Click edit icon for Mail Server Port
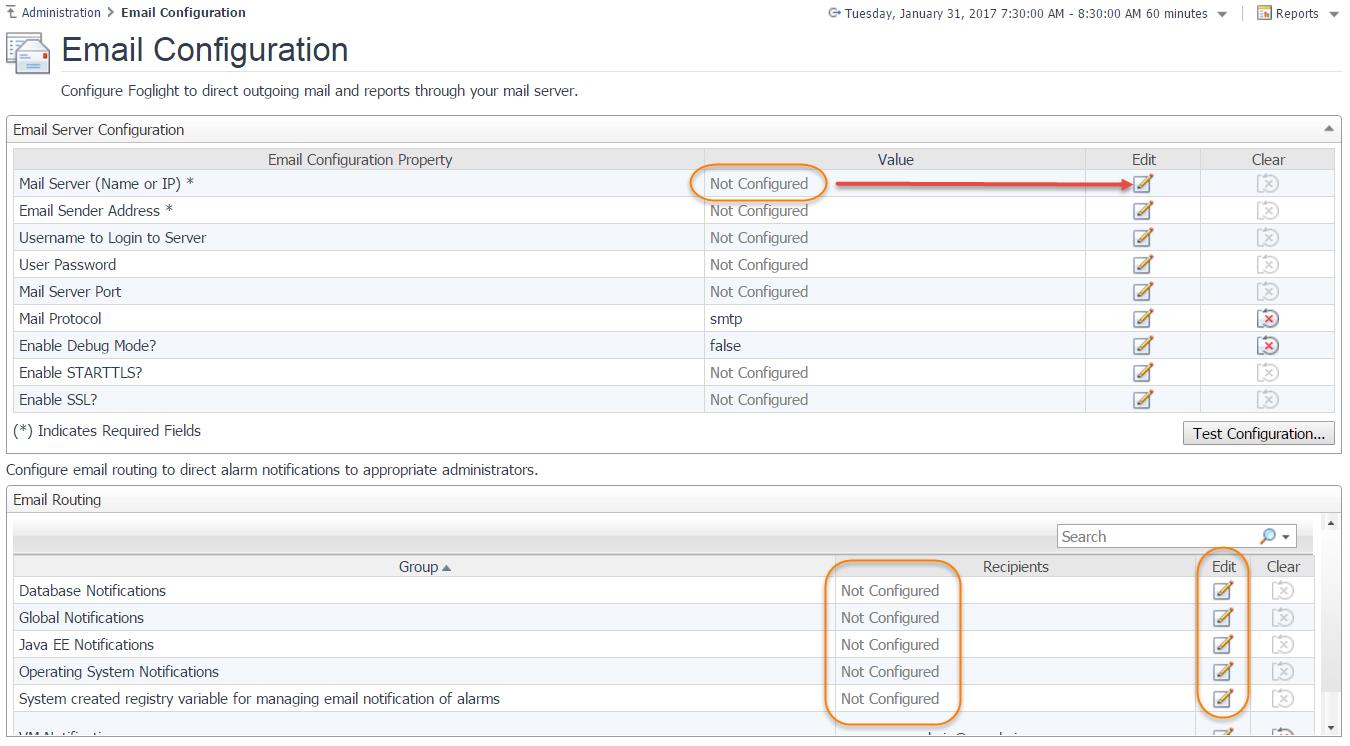This screenshot has width=1350, height=746. 1143,292
